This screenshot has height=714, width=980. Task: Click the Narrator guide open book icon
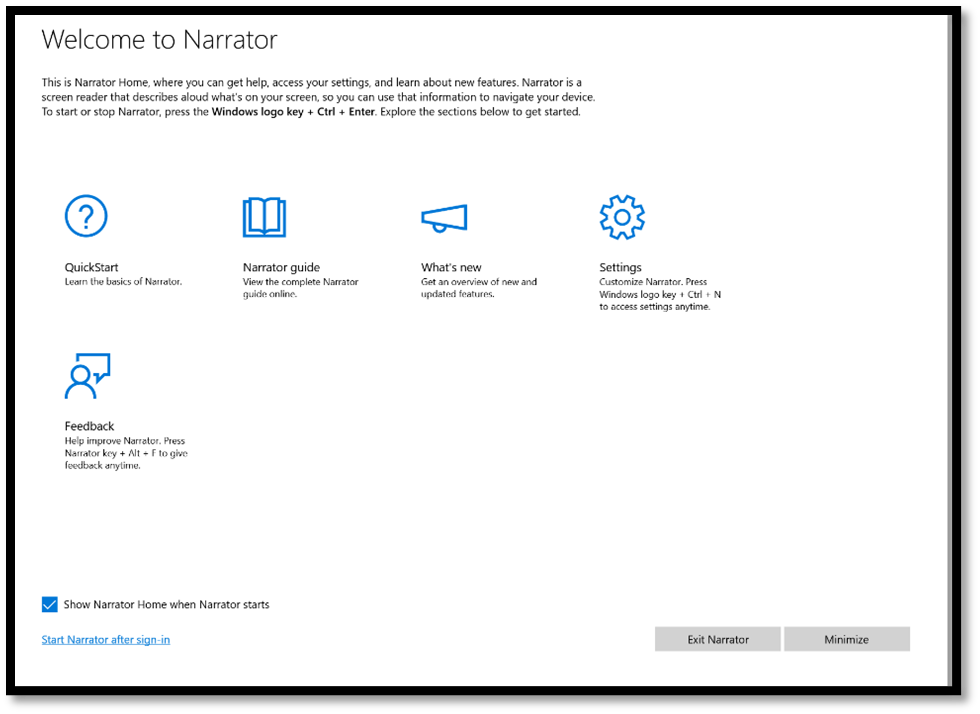(x=264, y=217)
